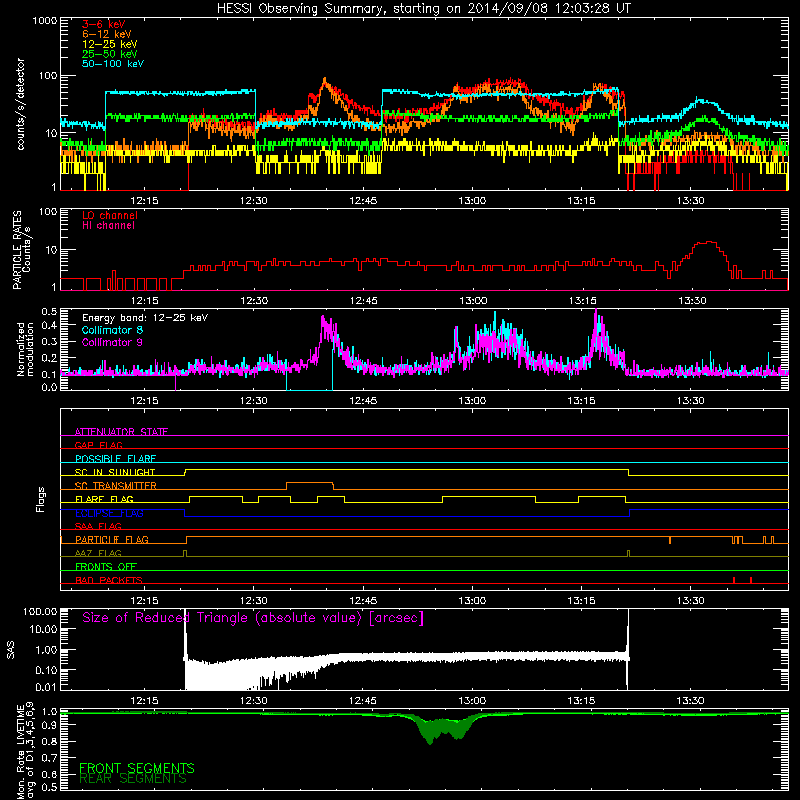Click the SAA FLAG label
The image size is (800, 800).
[x=98, y=526]
